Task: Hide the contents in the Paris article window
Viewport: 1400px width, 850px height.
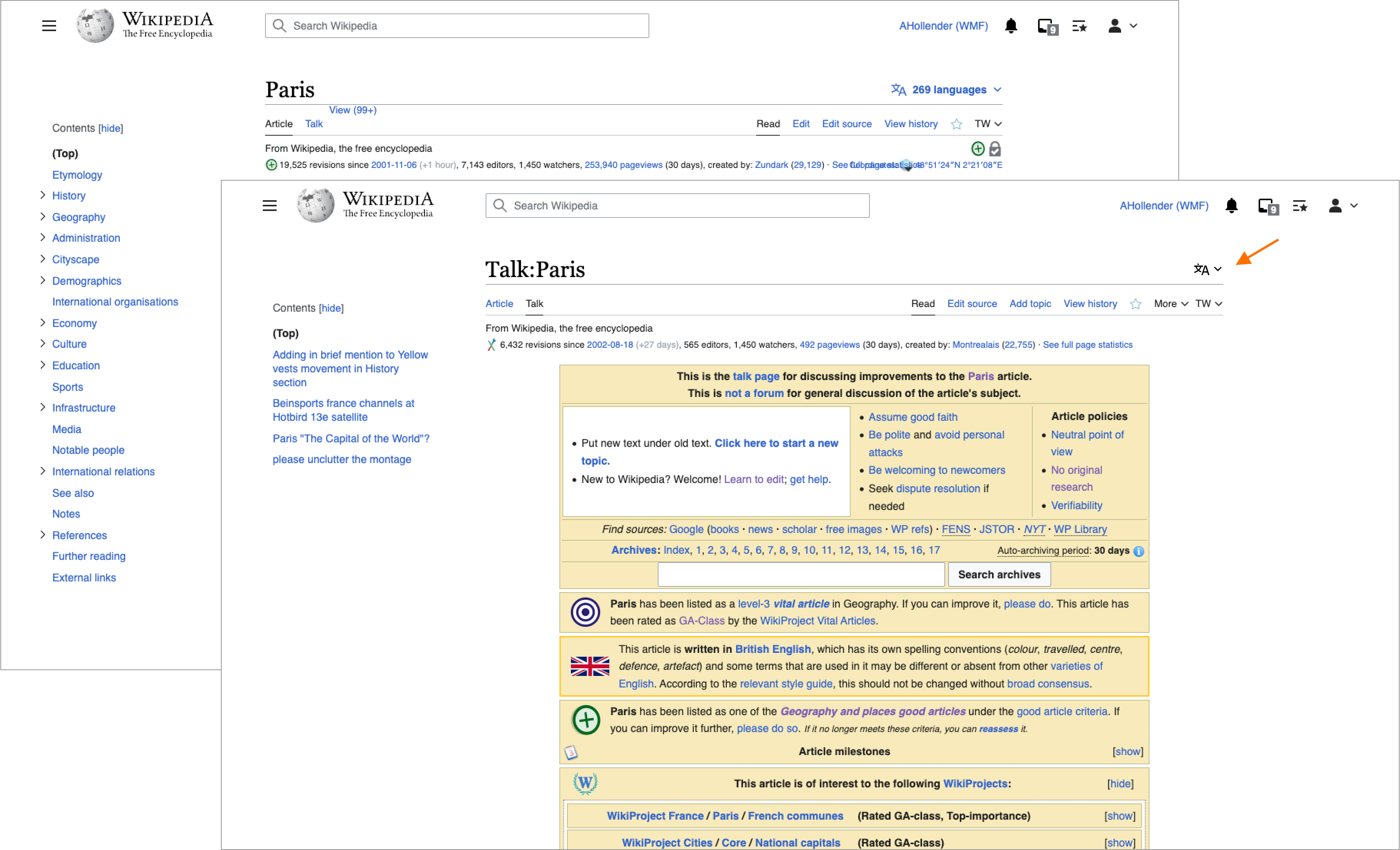Action: coord(110,128)
